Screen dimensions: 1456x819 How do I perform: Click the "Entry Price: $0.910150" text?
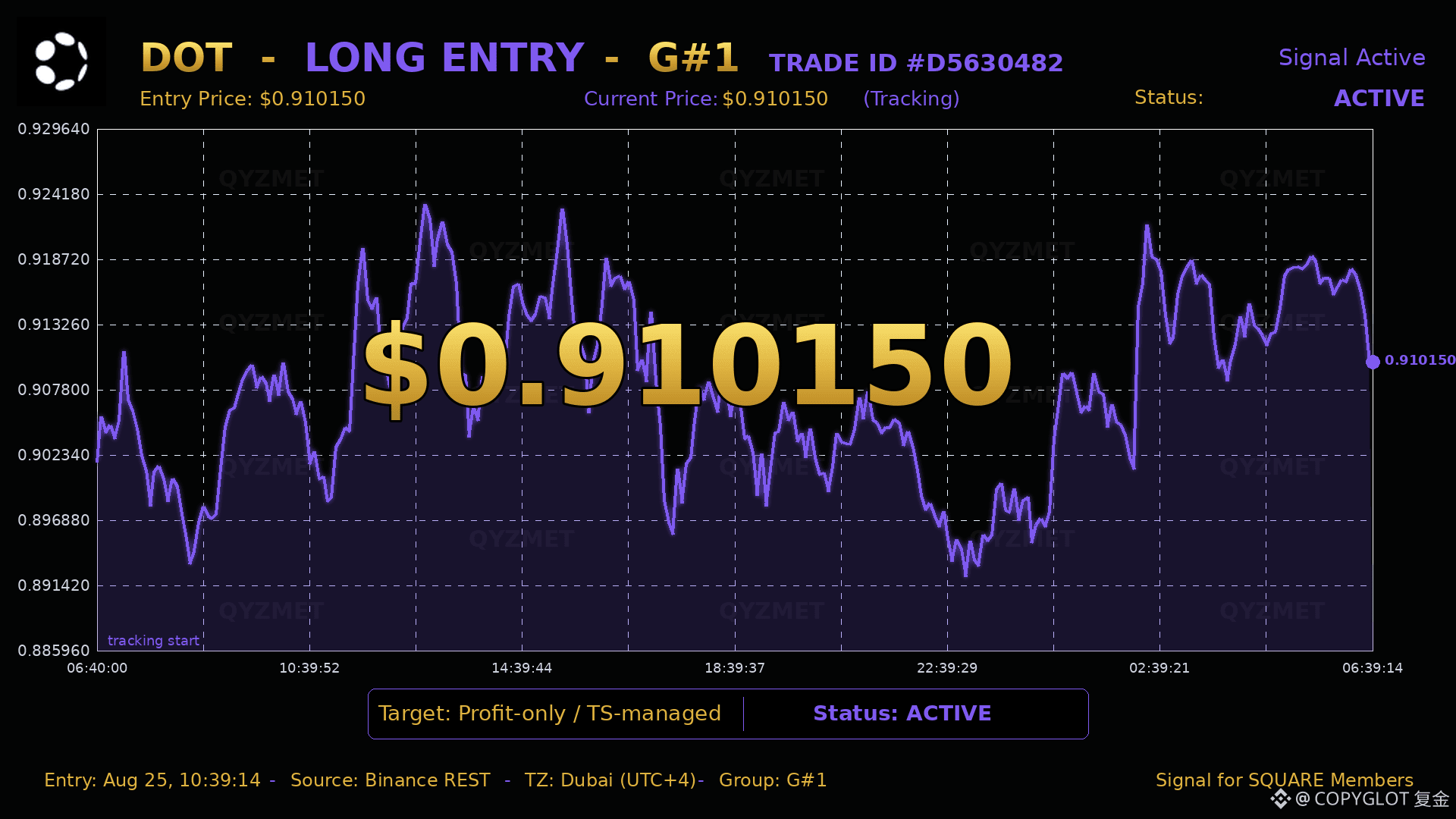coord(253,99)
